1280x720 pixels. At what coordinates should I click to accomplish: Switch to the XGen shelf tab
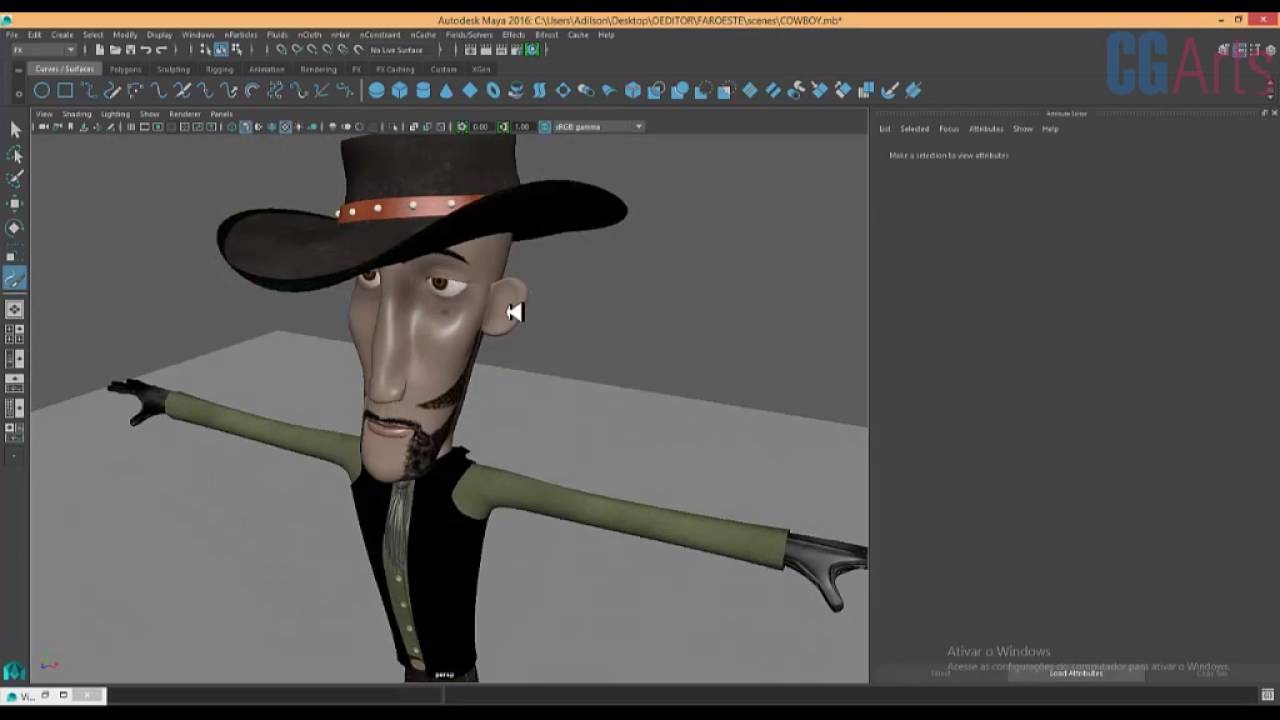481,69
